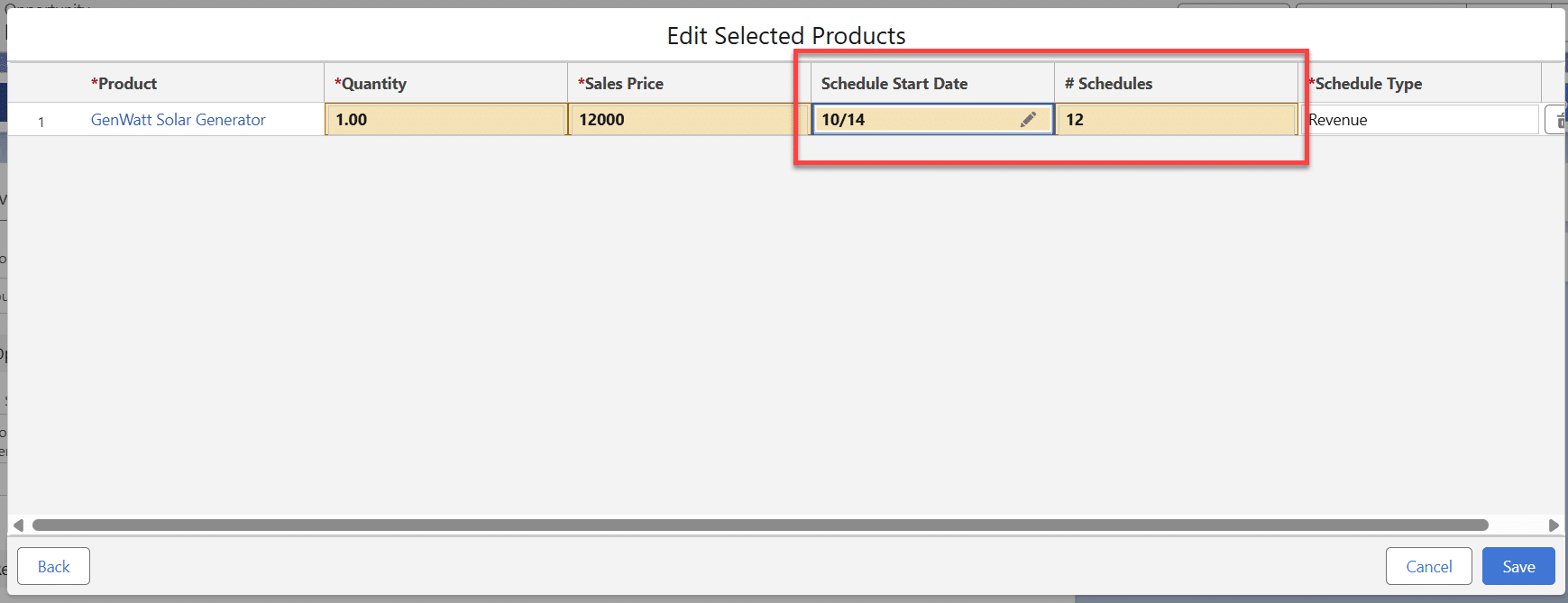Click the Schedule Start Date column header
Viewport: 1568px width, 603px height.
coord(894,84)
